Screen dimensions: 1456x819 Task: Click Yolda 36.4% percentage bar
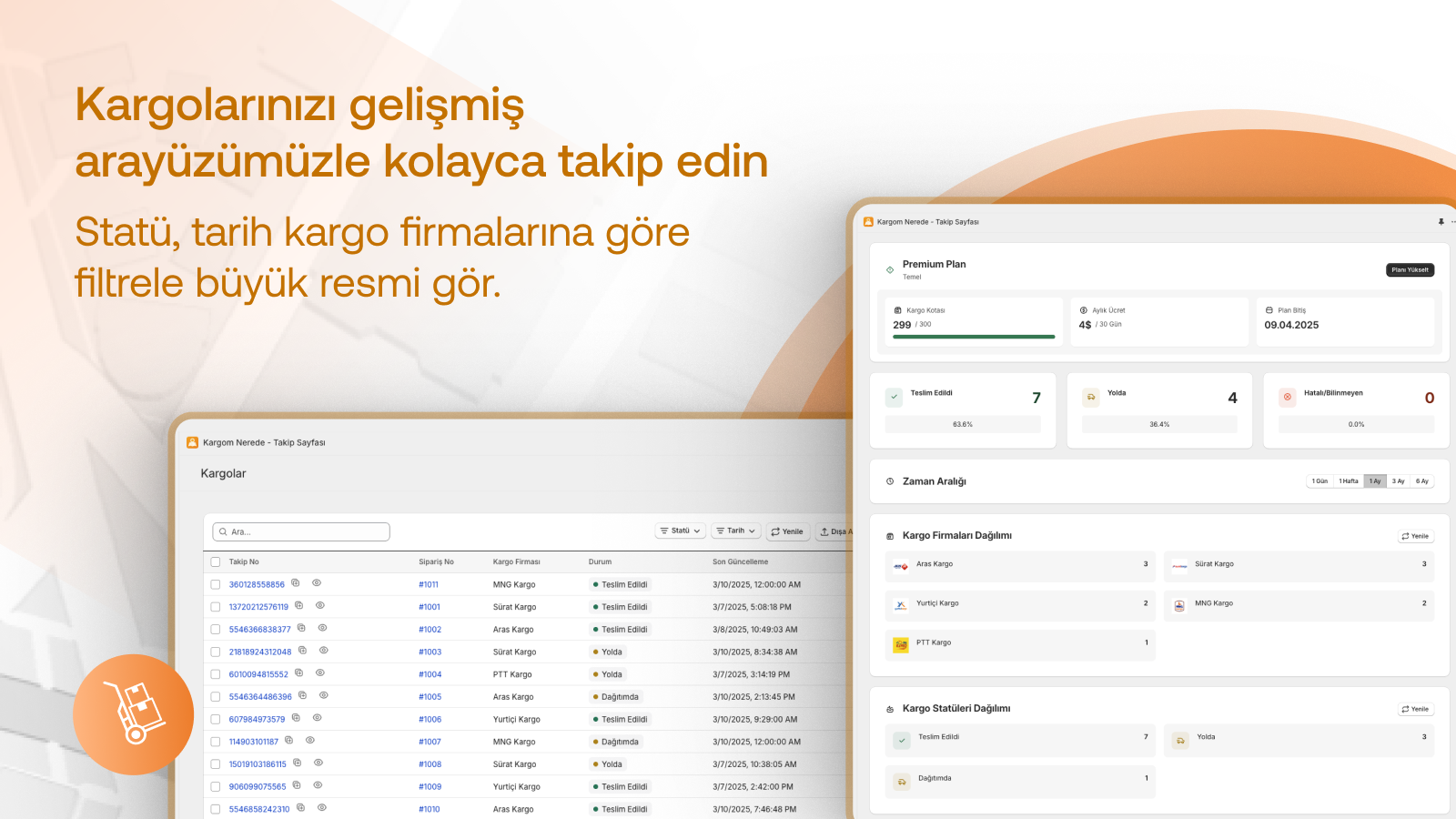point(1159,424)
